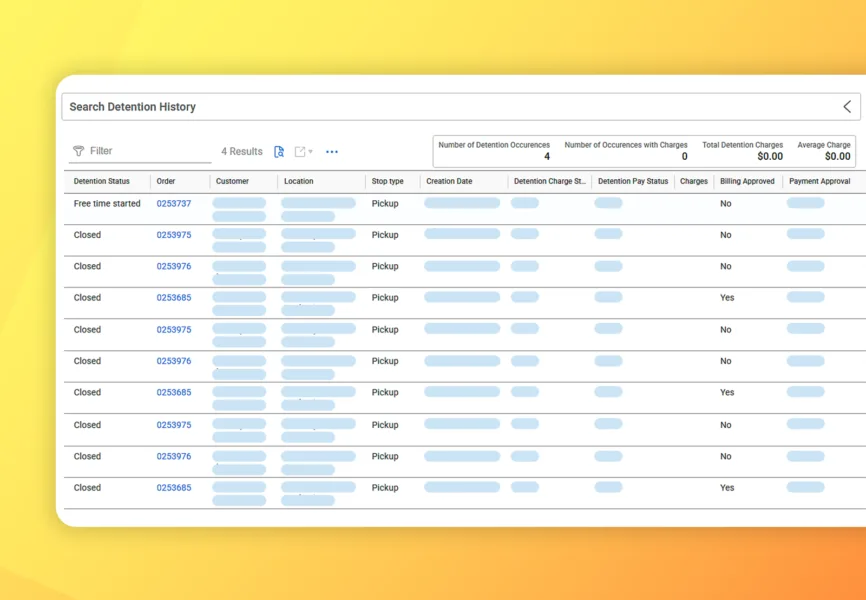
Task: Click the export icon in the toolbar
Action: pyautogui.click(x=300, y=151)
